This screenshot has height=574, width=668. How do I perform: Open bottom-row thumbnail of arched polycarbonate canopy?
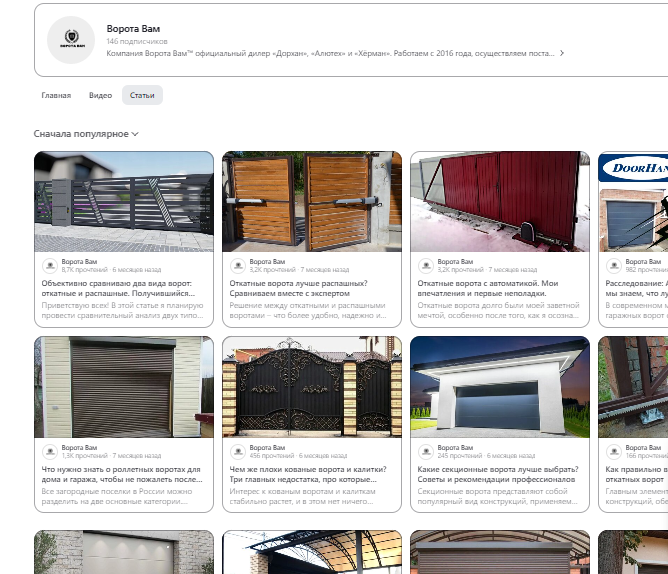tap(312, 552)
